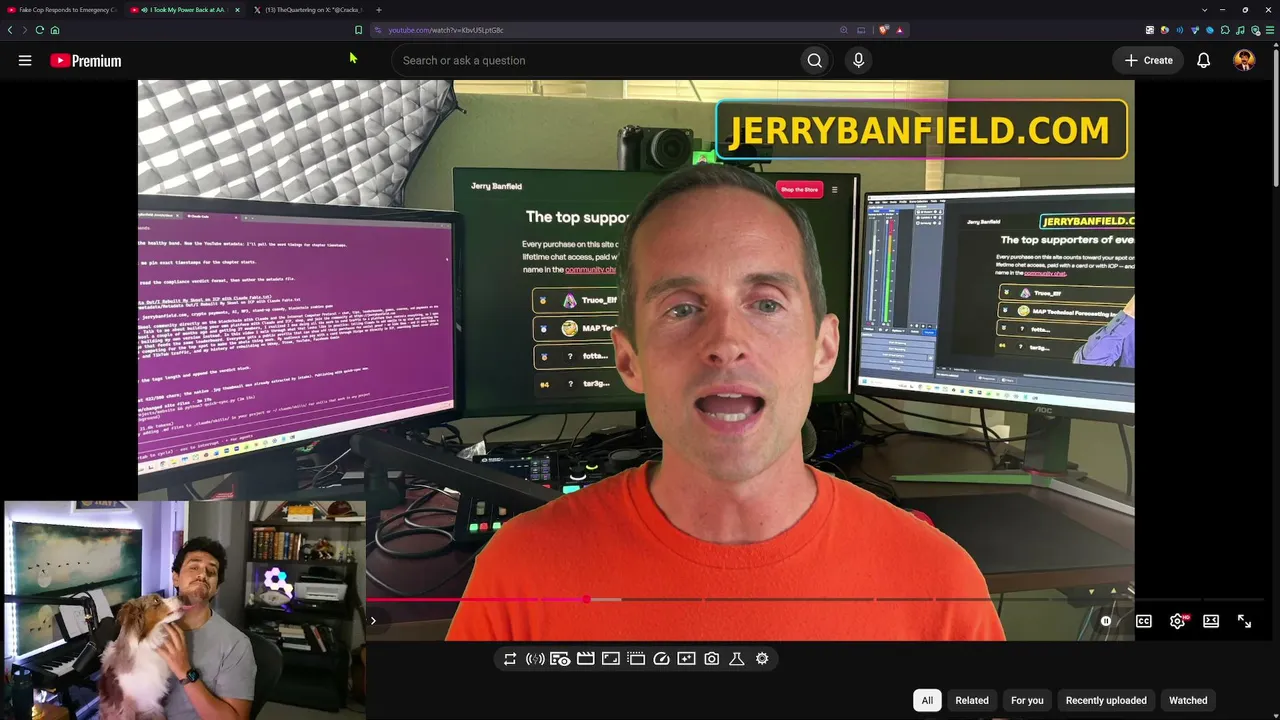Submit search with the magnifier button
This screenshot has width=1280, height=720.
(815, 60)
